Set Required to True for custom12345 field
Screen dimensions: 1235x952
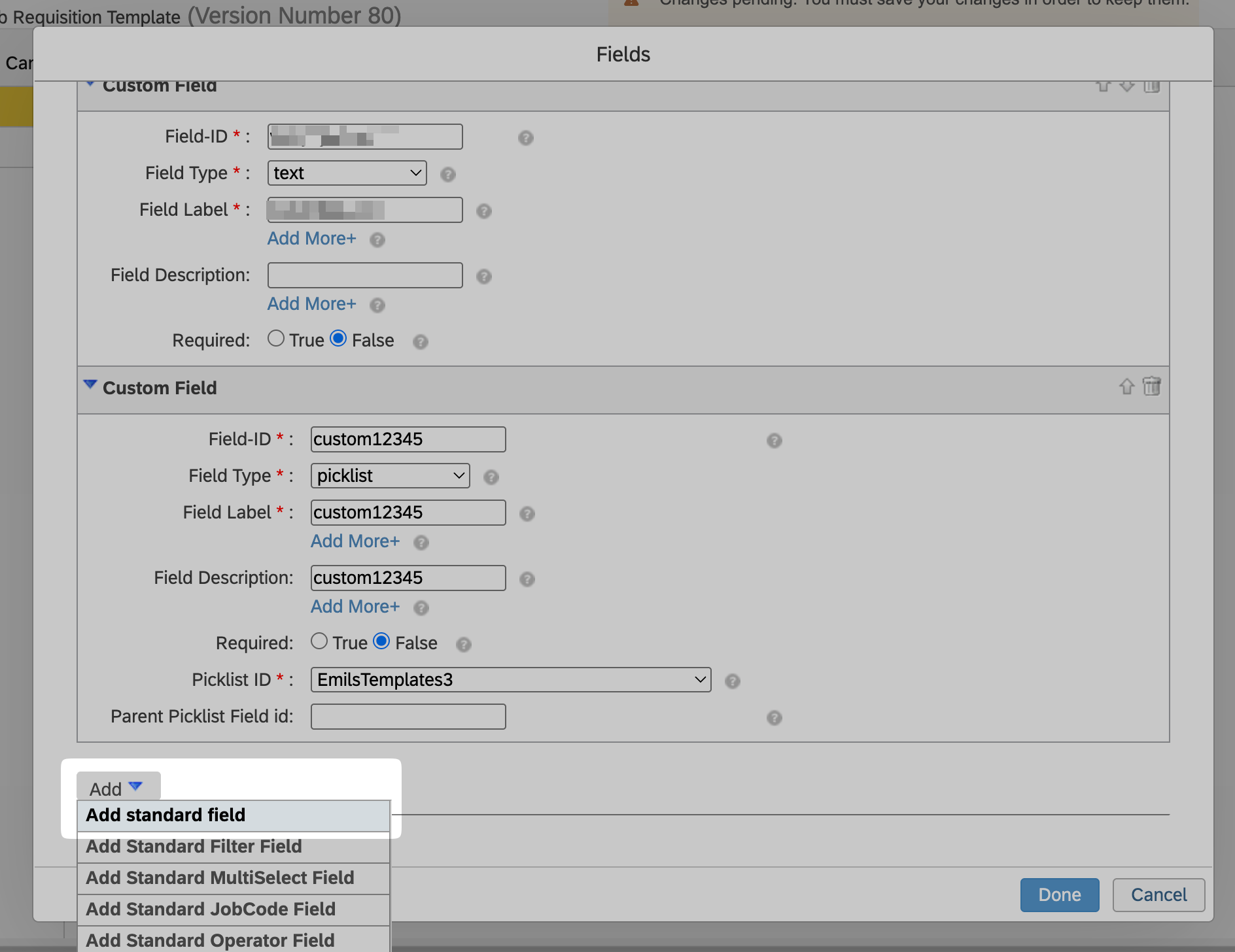click(x=319, y=641)
